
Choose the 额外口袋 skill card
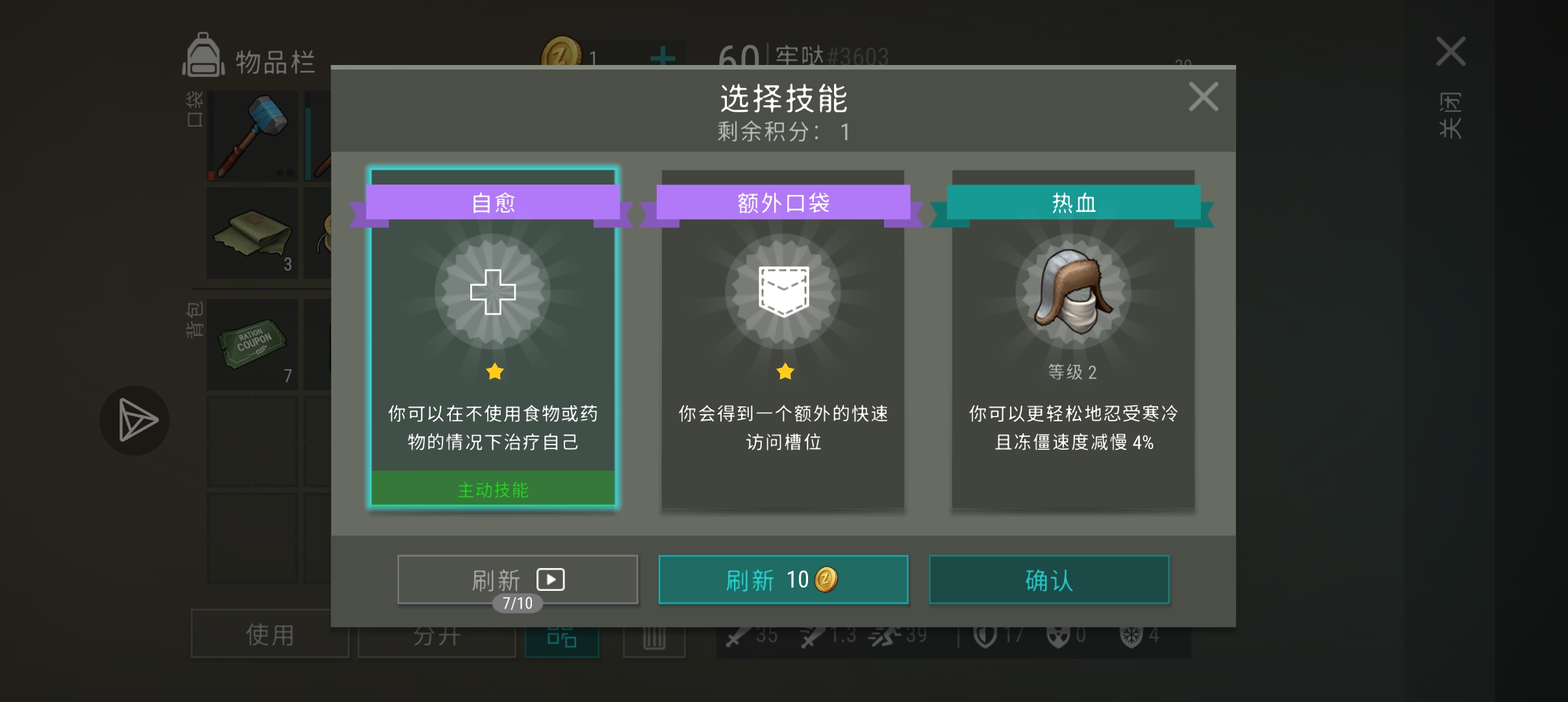[783, 338]
